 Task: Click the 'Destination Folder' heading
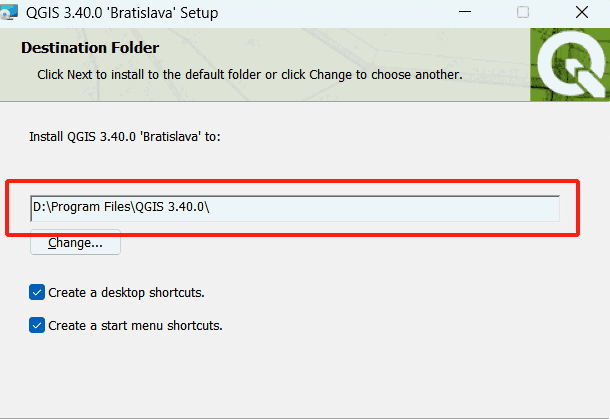pos(90,48)
